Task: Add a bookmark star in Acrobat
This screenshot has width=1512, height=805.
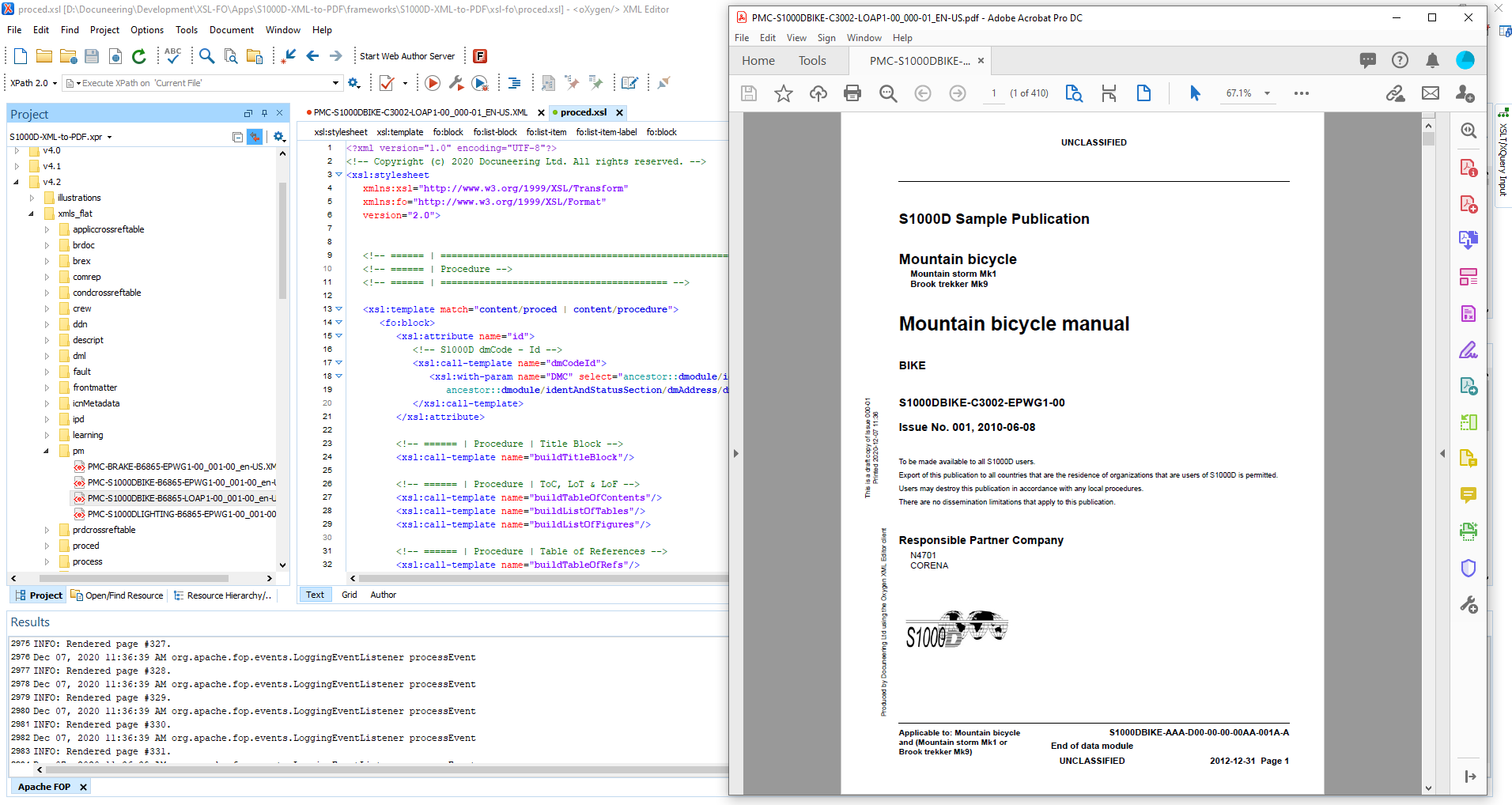Action: click(x=783, y=93)
